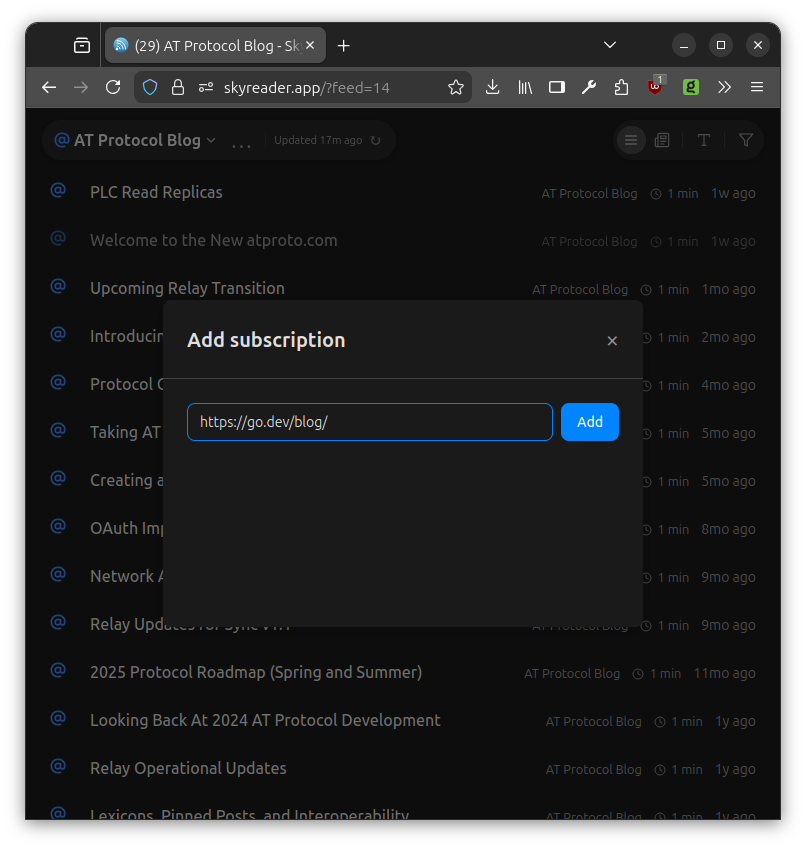Focus the subscription URL input field
Viewport: 806px width, 848px height.
[x=369, y=422]
